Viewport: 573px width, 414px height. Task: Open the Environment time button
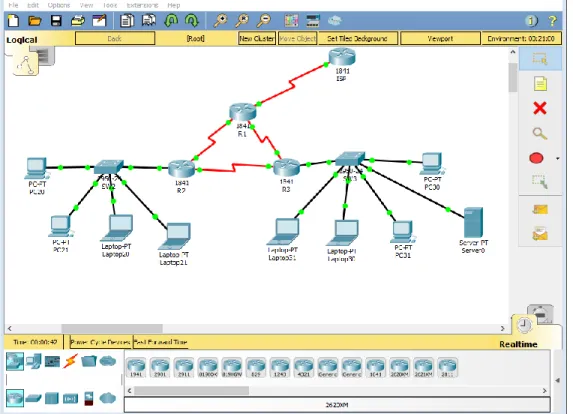click(x=521, y=38)
